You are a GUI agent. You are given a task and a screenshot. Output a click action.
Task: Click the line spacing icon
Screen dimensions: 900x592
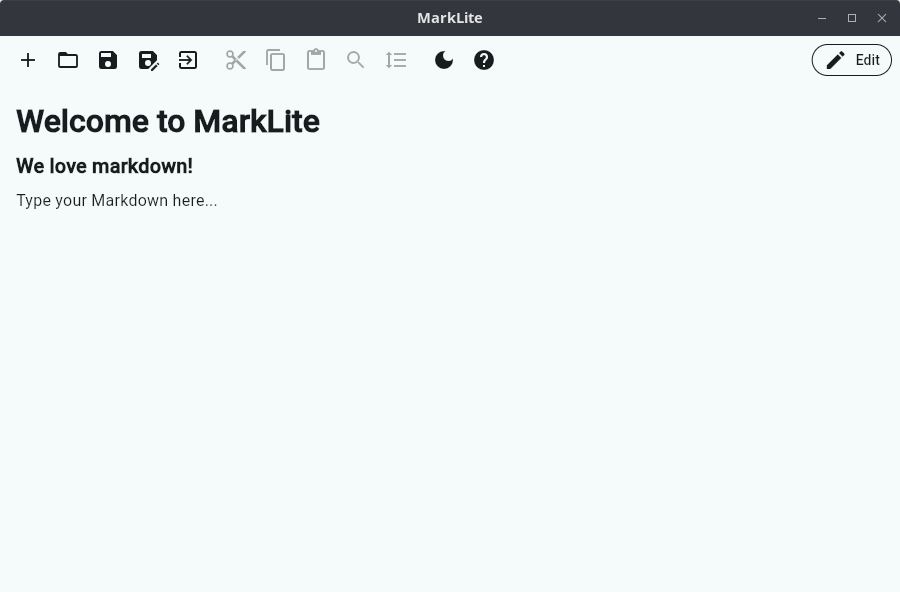click(396, 60)
